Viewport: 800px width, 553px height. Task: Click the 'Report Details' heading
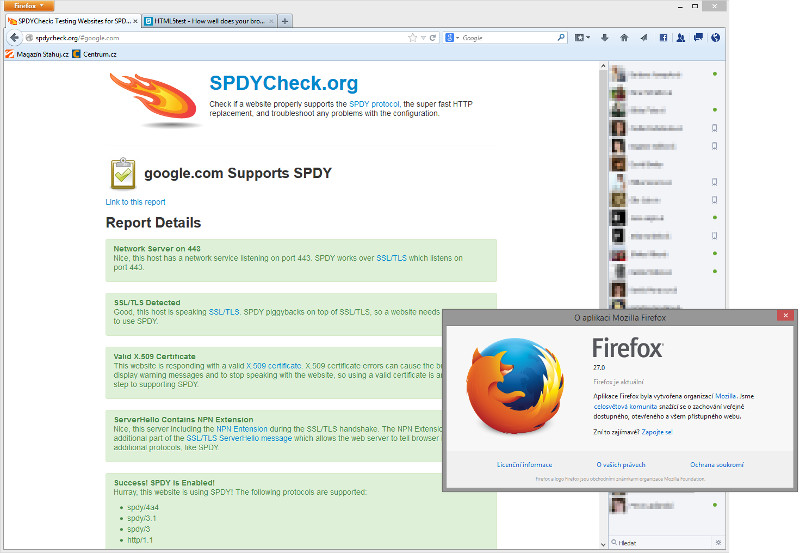point(153,223)
